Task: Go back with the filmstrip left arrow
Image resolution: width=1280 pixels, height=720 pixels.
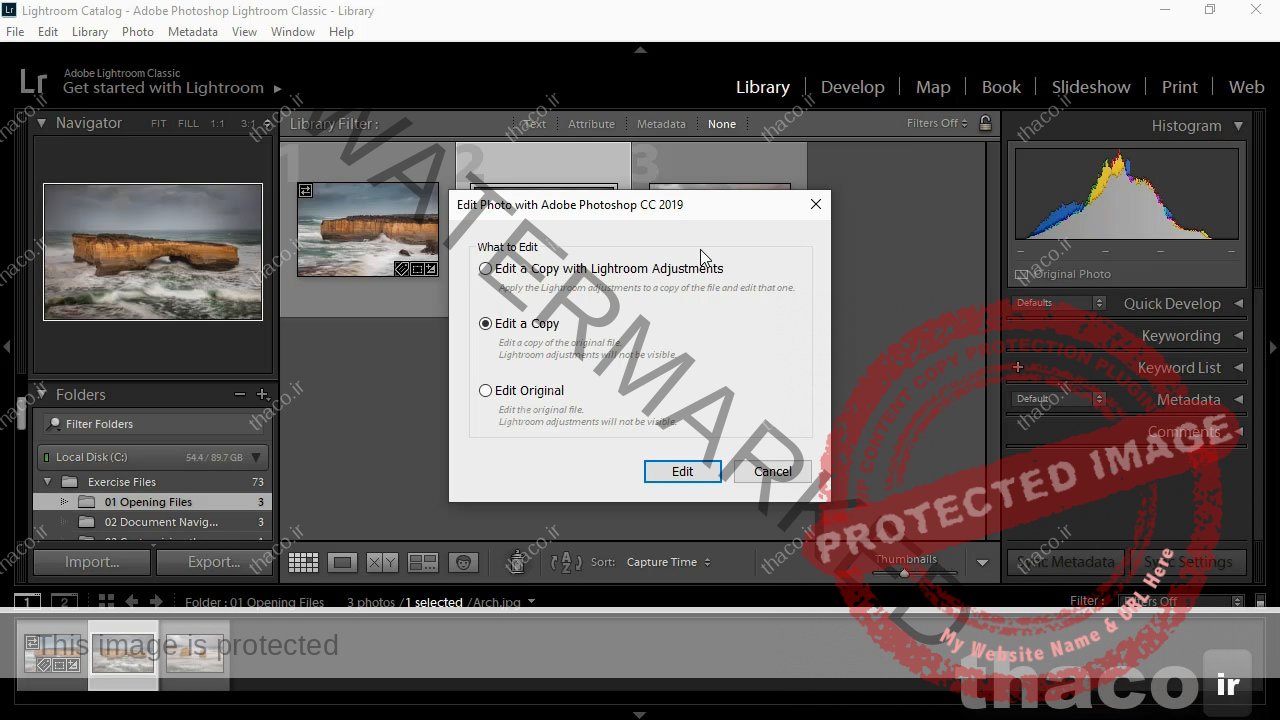Action: (x=132, y=601)
